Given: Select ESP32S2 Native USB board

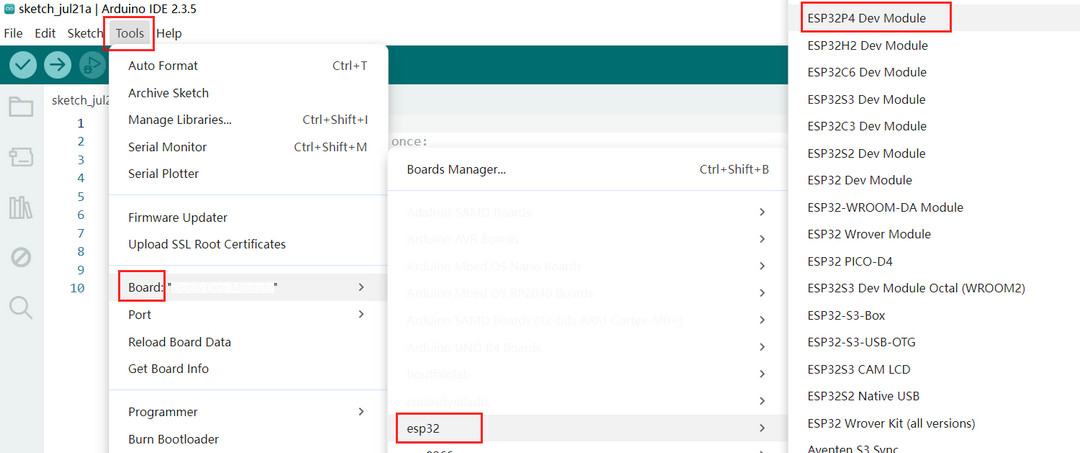Looking at the screenshot, I should [x=934, y=396].
